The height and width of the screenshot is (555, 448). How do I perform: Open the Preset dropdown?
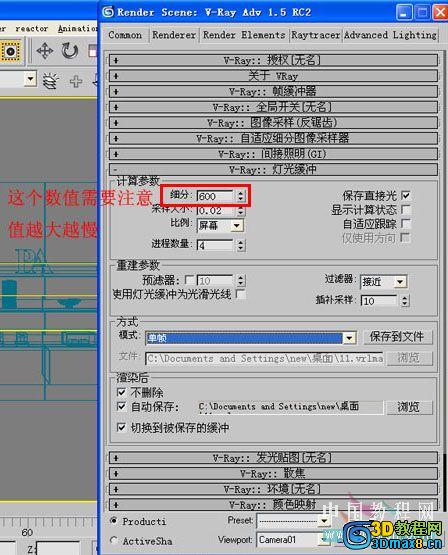pyautogui.click(x=294, y=521)
